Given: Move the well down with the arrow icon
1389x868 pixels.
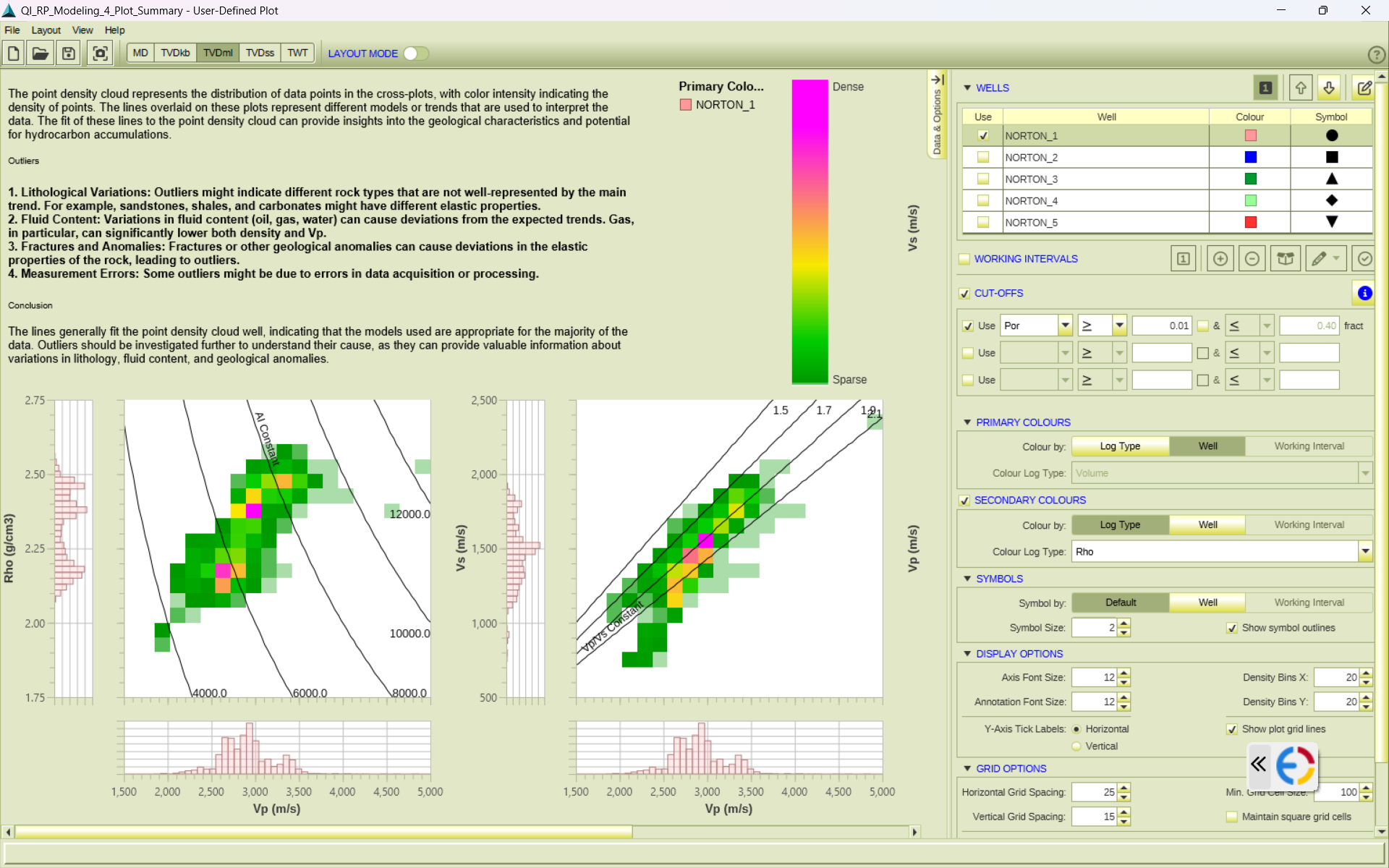Looking at the screenshot, I should (1329, 88).
